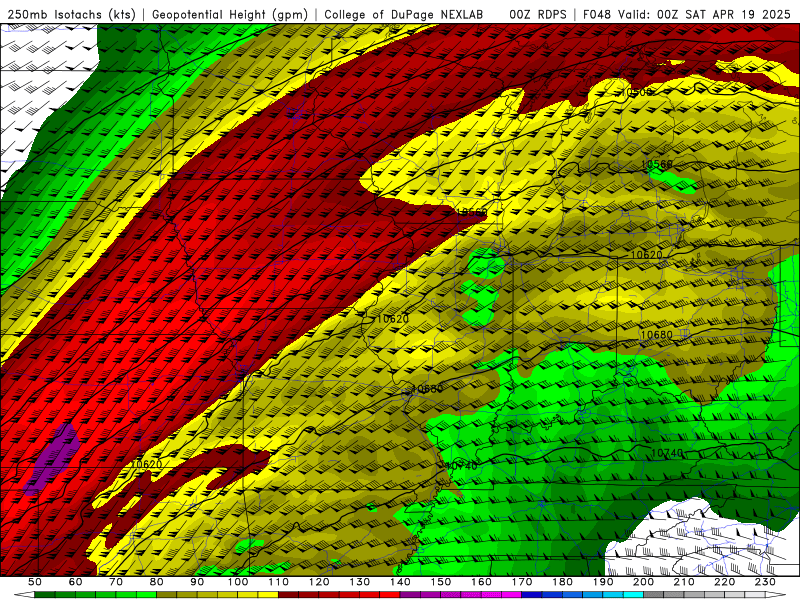Click the 60 value on the color scale
Screen dimensions: 800x600
pos(75,582)
